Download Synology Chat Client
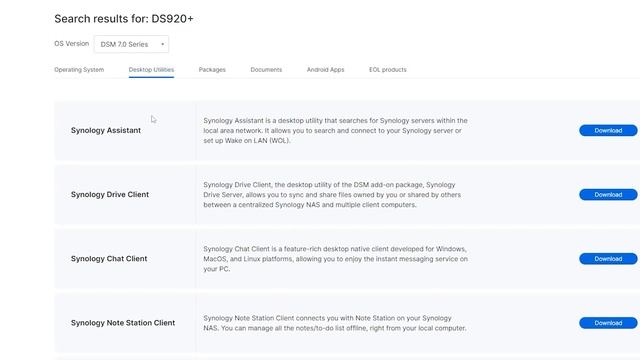This screenshot has height=360, width=640. pos(608,259)
